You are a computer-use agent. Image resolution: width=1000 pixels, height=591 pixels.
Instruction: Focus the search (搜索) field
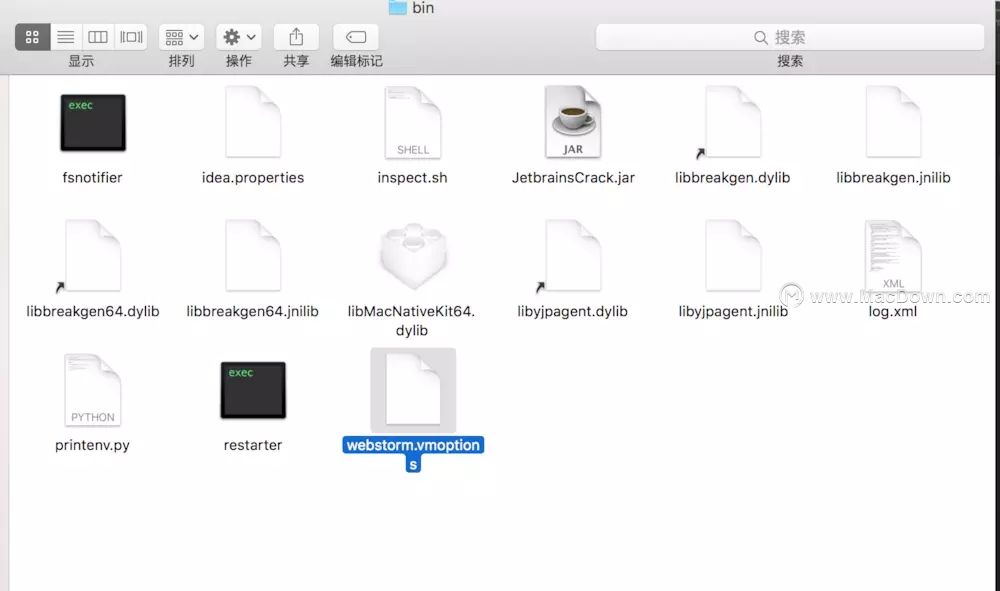(x=790, y=37)
